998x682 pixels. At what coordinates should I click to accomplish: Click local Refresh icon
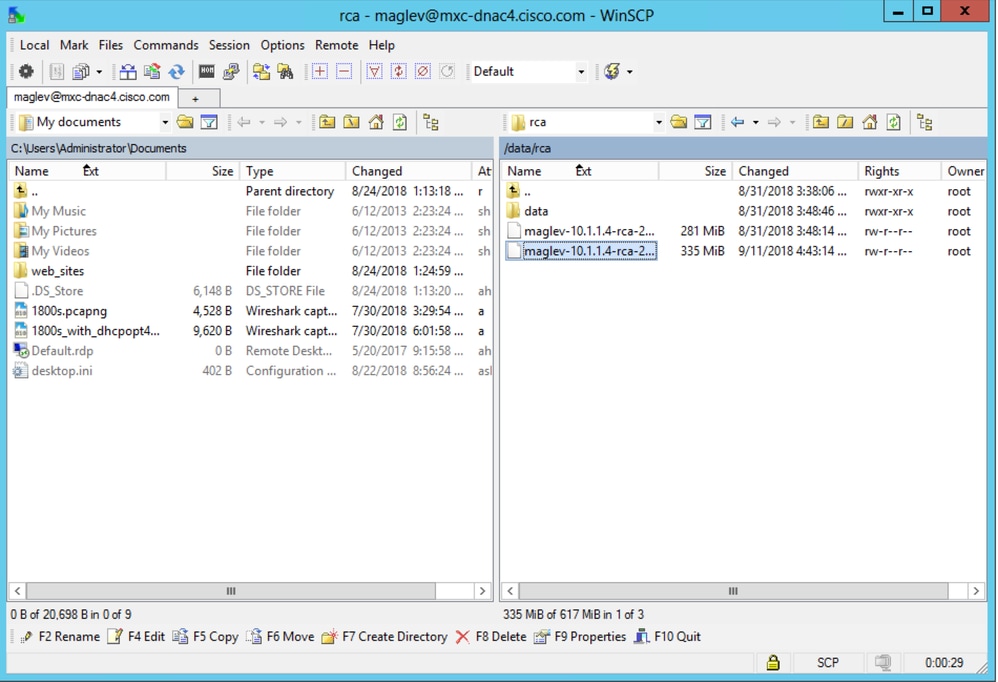[x=400, y=122]
